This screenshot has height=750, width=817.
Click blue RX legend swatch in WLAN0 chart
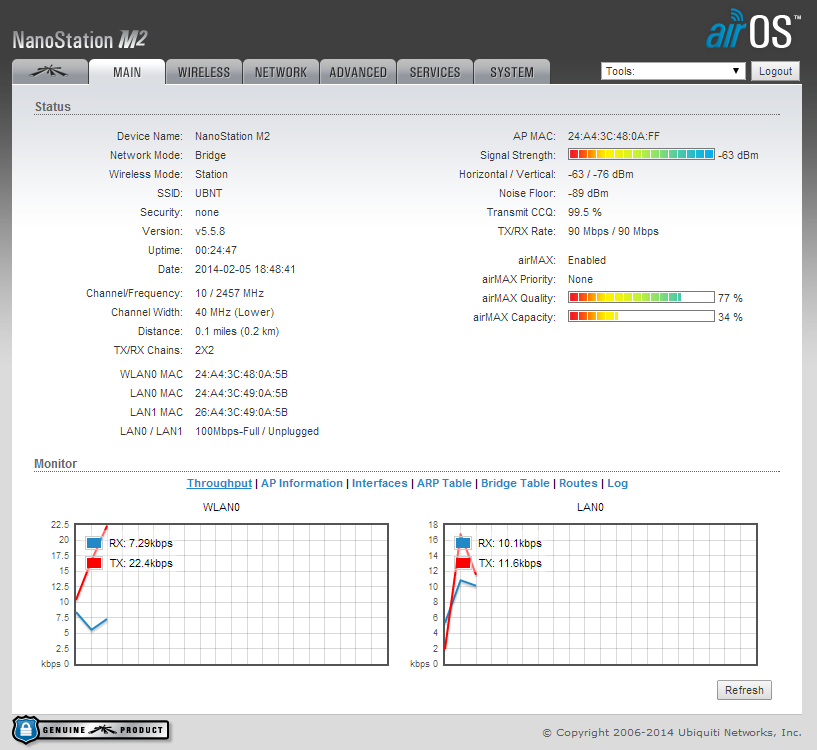coord(94,543)
